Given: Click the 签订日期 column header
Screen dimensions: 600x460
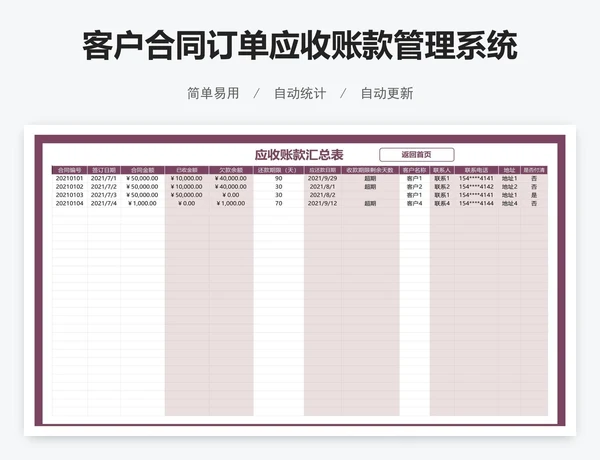Looking at the screenshot, I should point(104,170).
